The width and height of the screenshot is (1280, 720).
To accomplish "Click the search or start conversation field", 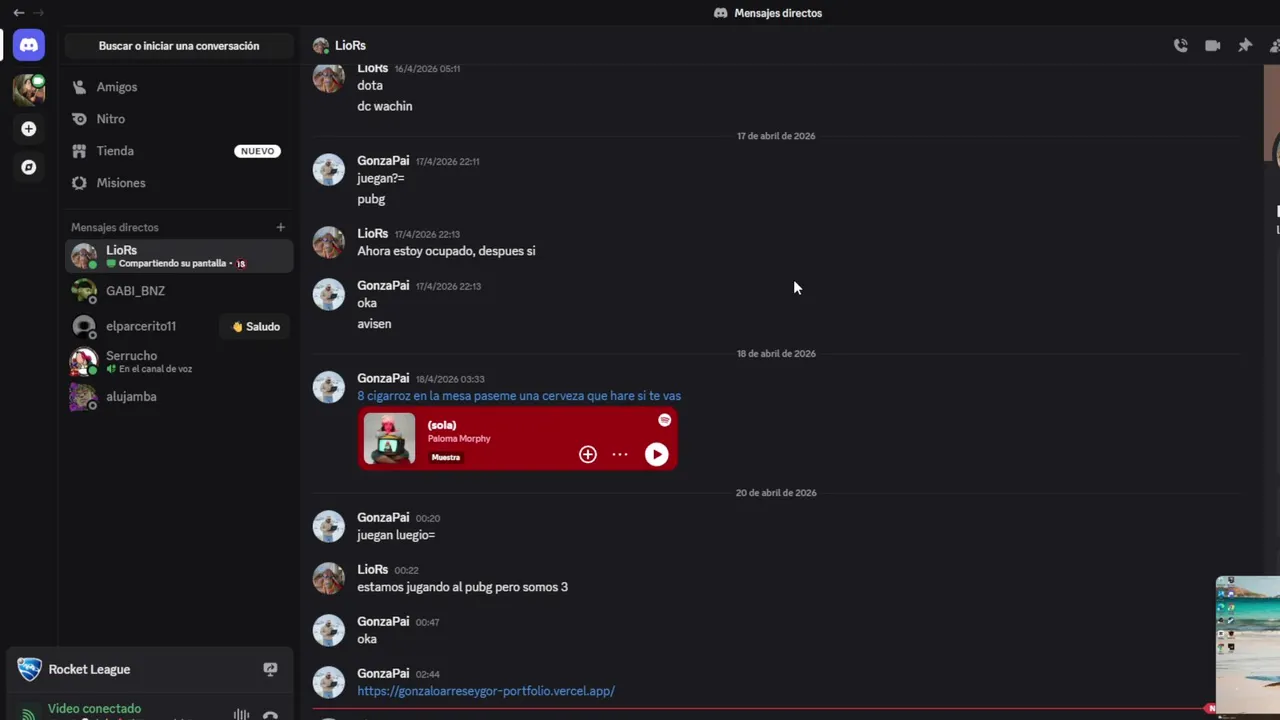I will [179, 46].
